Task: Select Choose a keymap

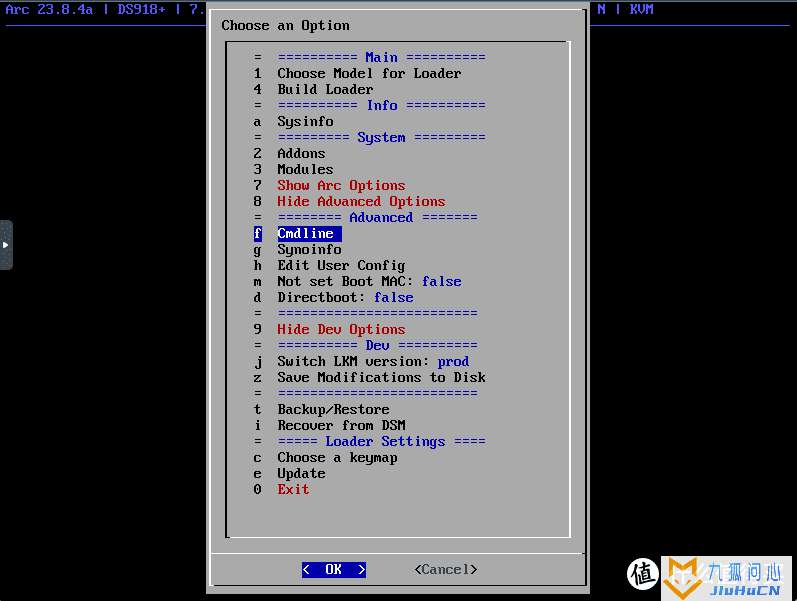Action: click(x=337, y=458)
